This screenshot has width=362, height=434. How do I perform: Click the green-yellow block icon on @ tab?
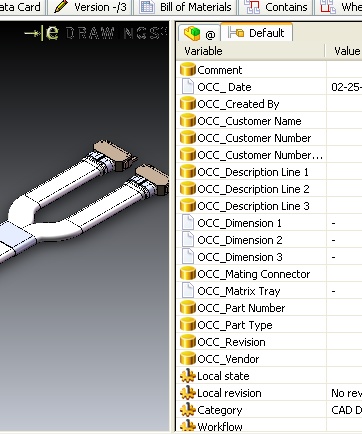click(x=192, y=33)
